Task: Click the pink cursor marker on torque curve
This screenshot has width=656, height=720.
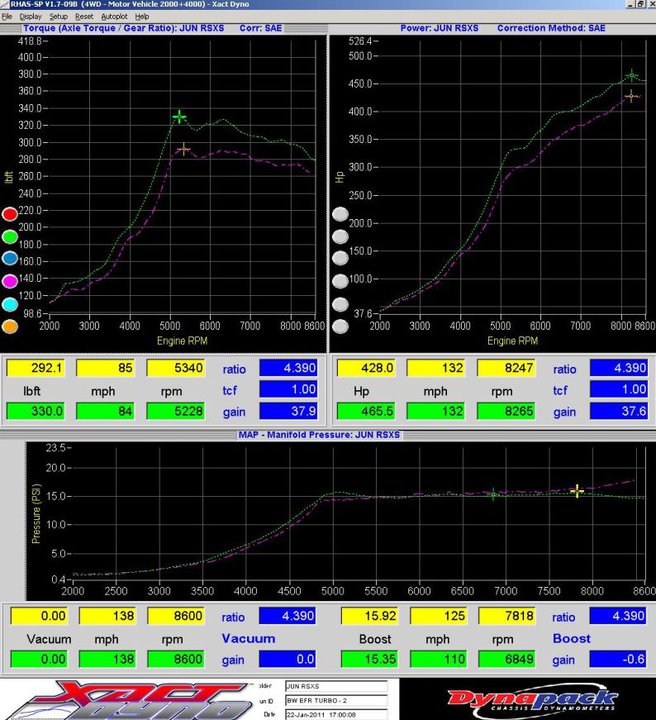Action: [x=183, y=149]
